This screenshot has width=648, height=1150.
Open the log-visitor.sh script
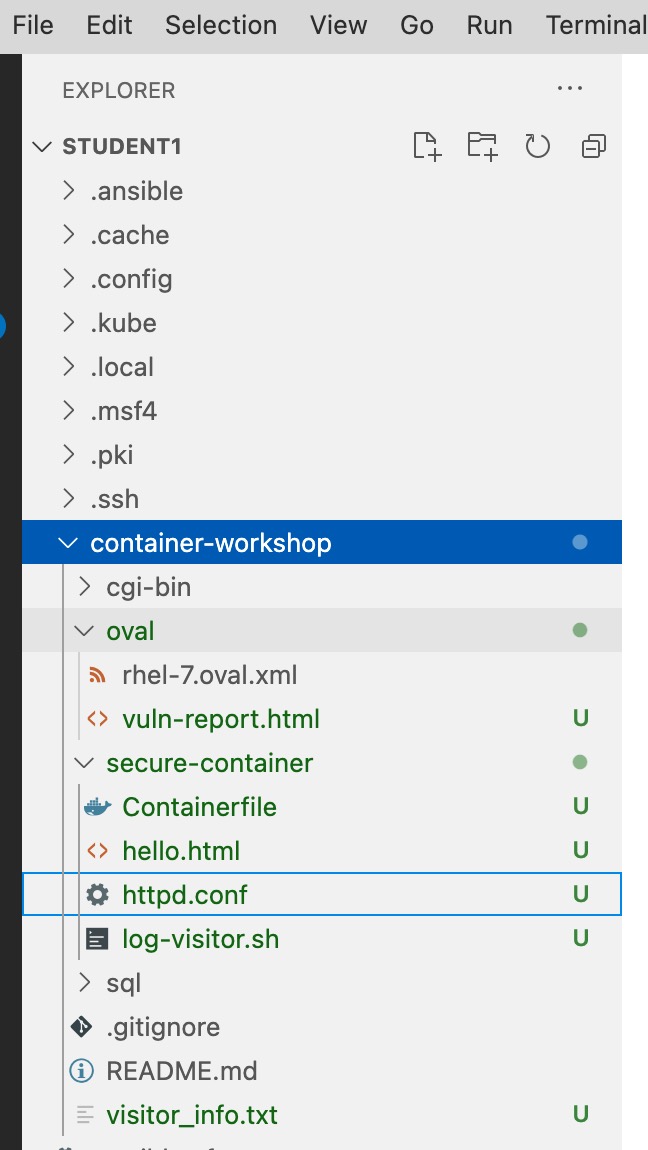(200, 939)
